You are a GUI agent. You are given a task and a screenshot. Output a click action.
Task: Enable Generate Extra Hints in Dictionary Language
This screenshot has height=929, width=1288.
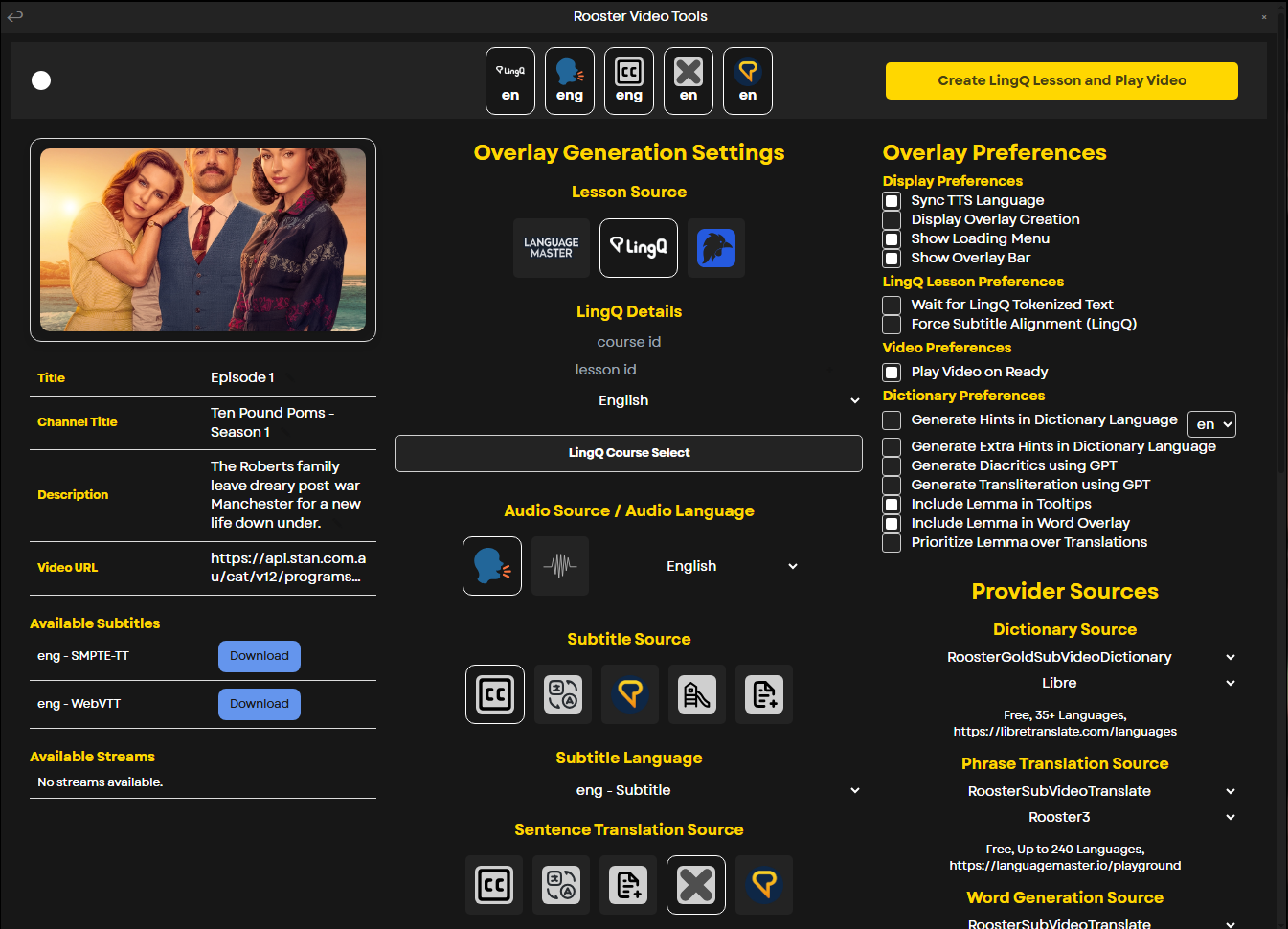pos(892,447)
